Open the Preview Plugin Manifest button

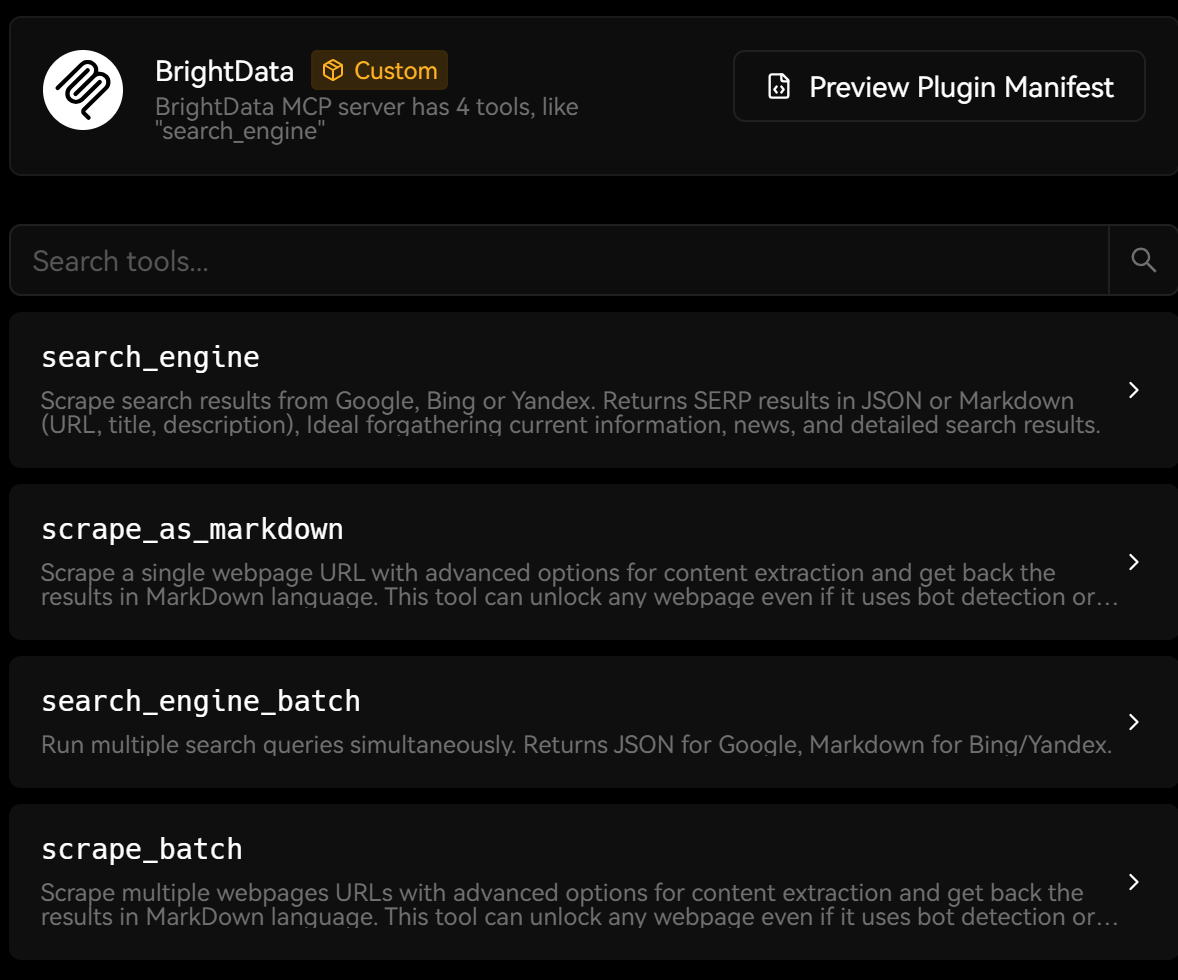click(939, 87)
